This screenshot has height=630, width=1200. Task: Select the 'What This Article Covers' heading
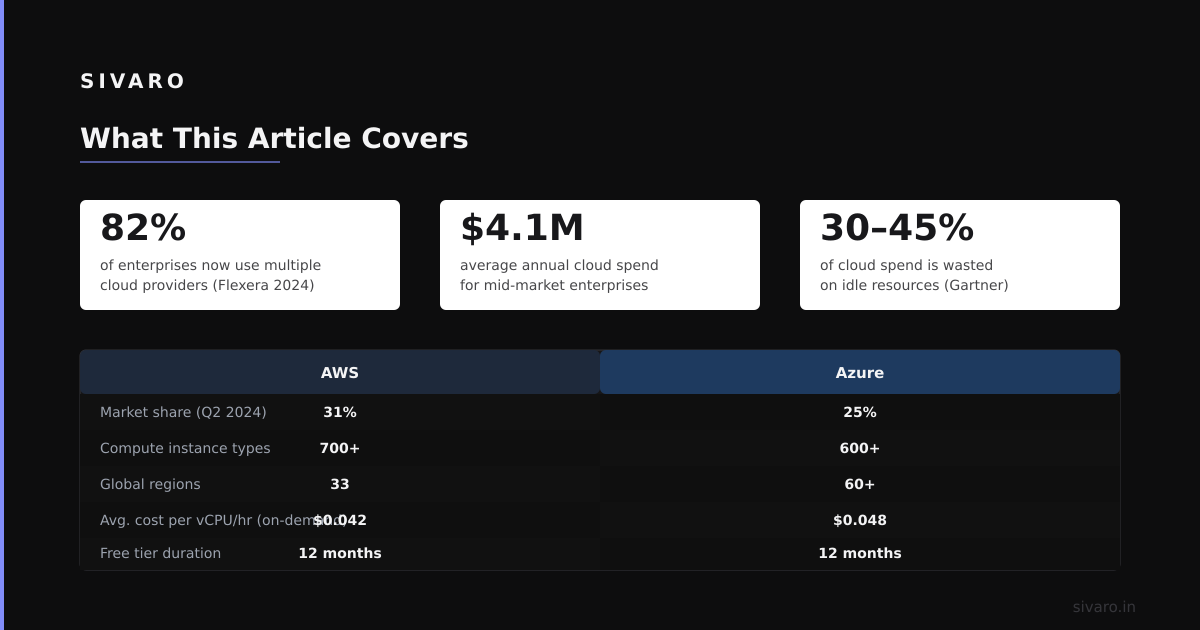click(x=274, y=138)
